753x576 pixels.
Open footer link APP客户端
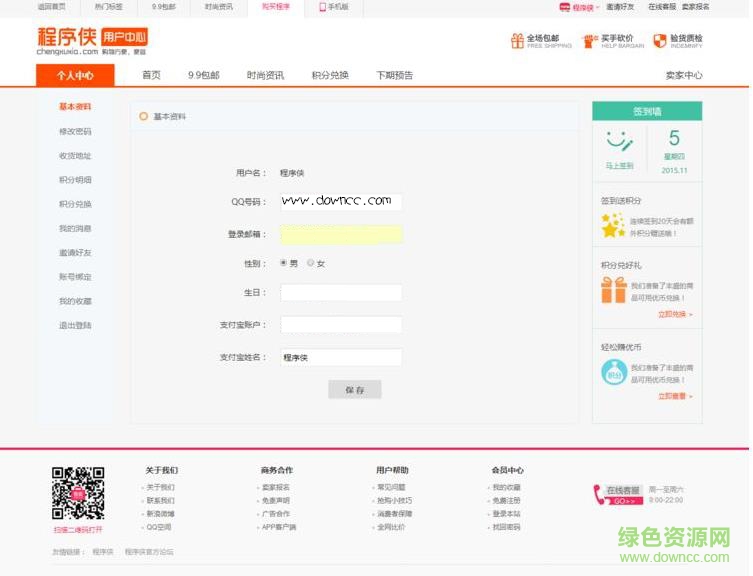point(279,527)
